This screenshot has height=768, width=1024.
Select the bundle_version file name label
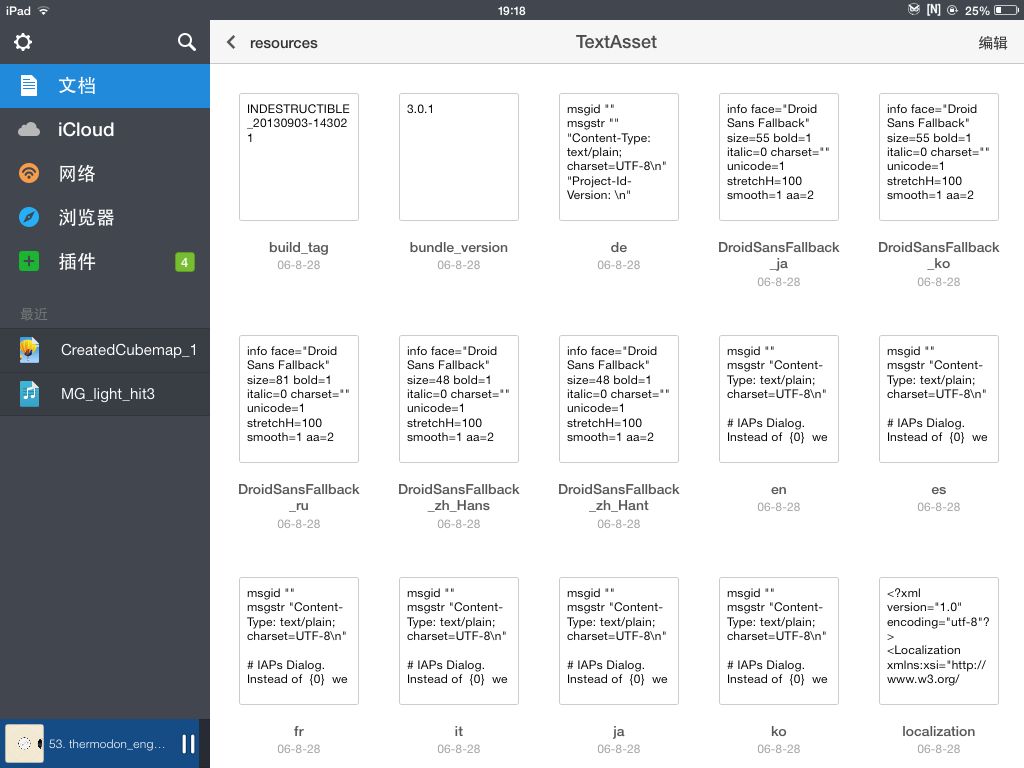coord(458,248)
